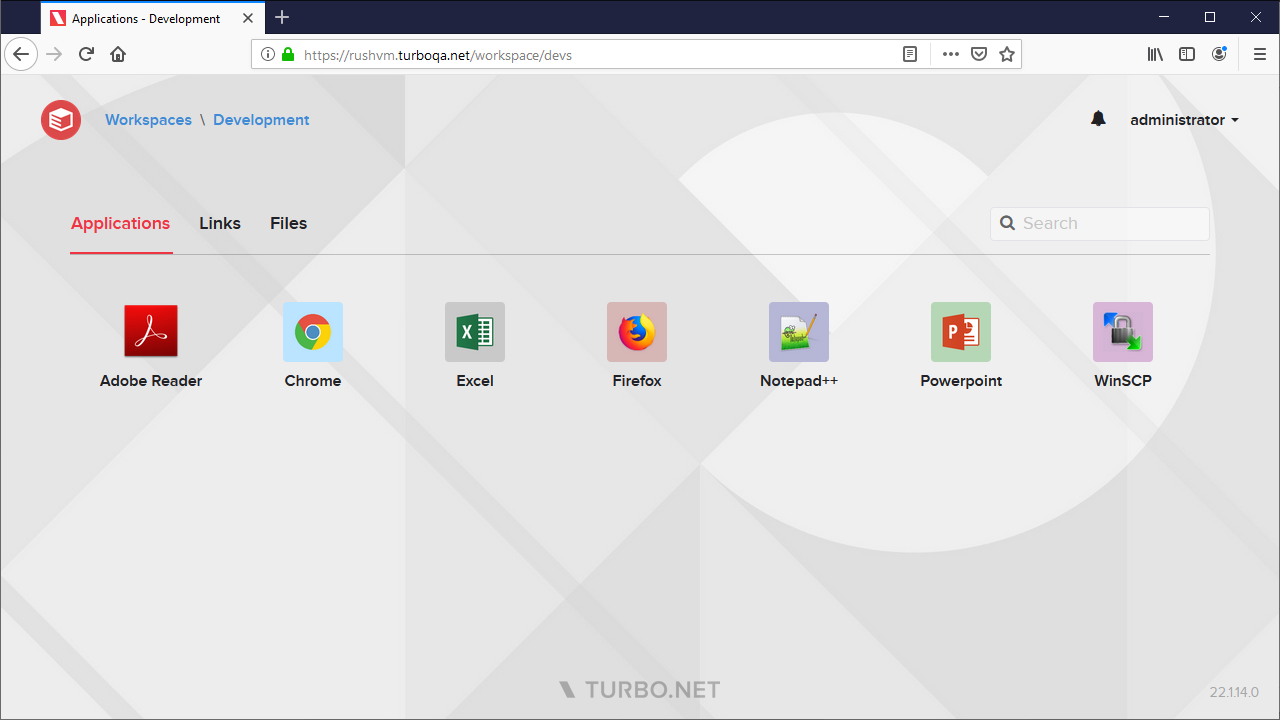The height and width of the screenshot is (720, 1280).
Task: Switch to the Files tab
Action: (x=288, y=223)
